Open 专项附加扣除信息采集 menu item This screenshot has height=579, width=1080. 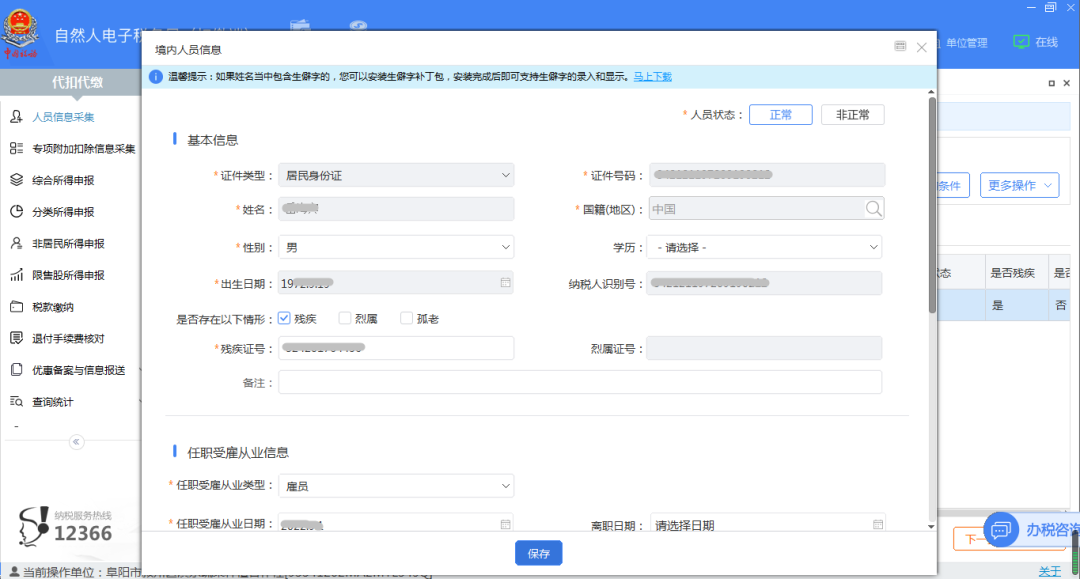click(83, 149)
